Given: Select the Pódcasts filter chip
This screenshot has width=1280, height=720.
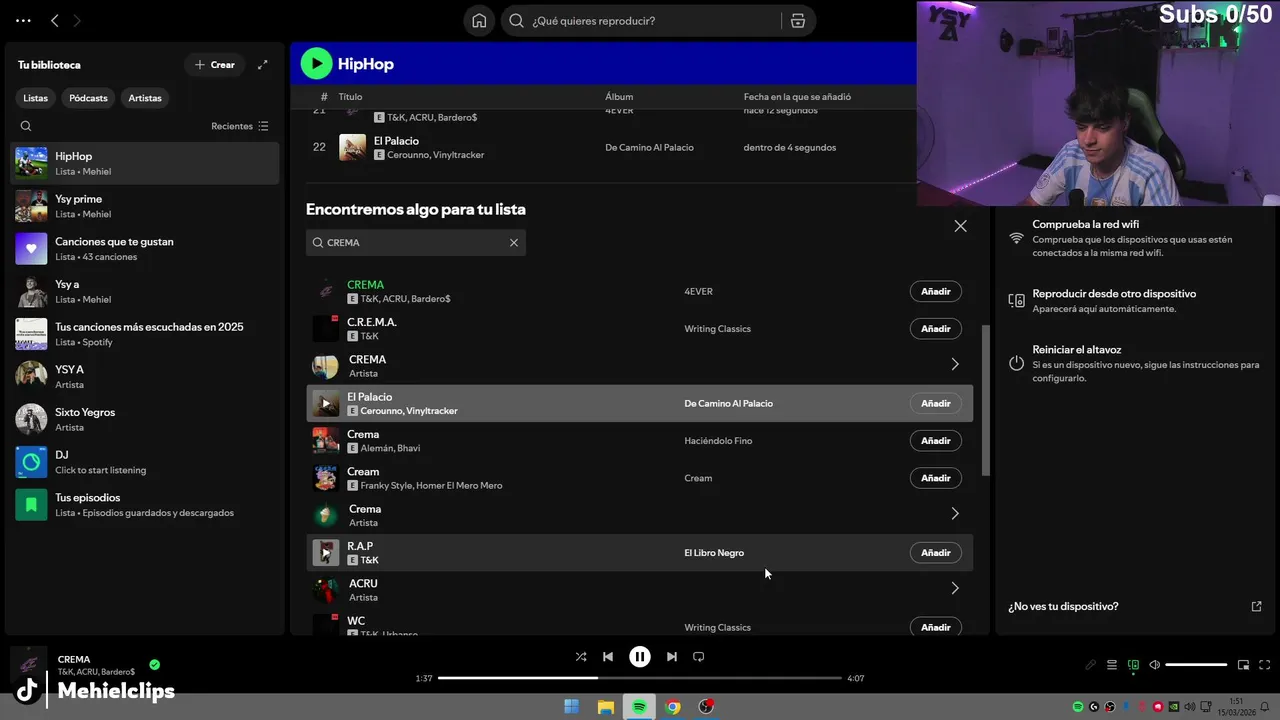Looking at the screenshot, I should [x=88, y=98].
